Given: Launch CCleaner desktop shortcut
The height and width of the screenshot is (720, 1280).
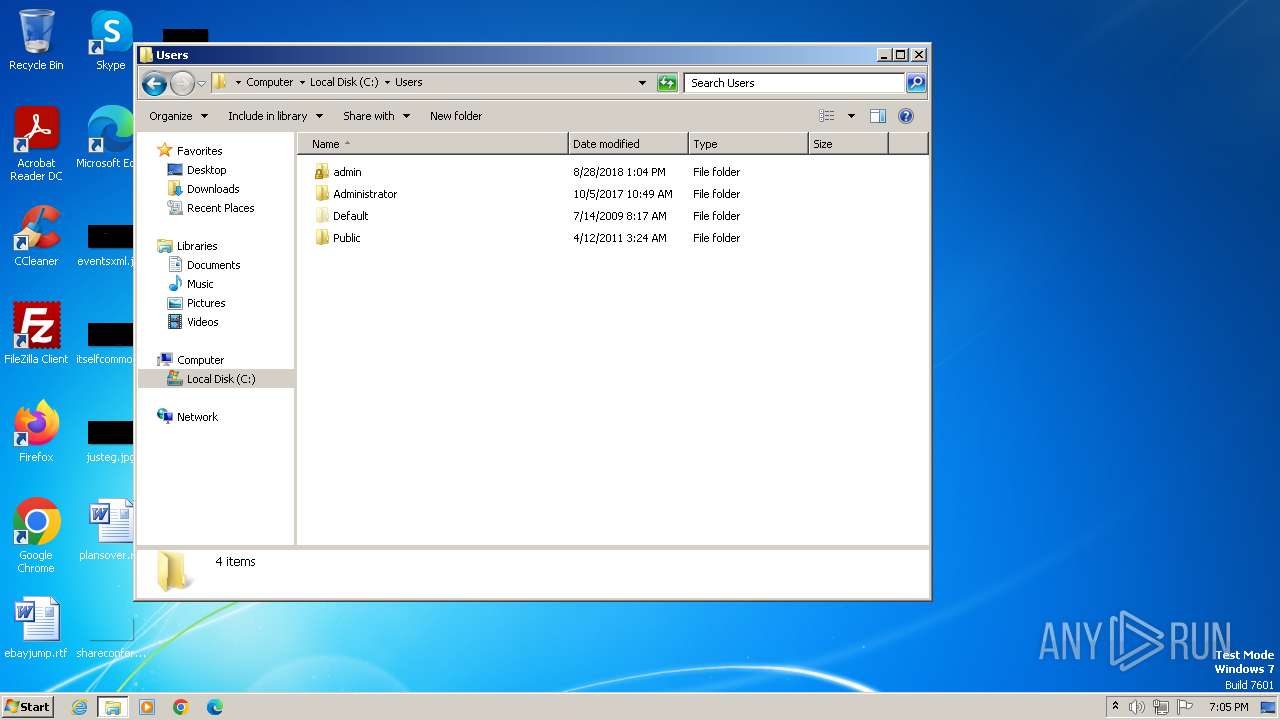Looking at the screenshot, I should pyautogui.click(x=36, y=236).
